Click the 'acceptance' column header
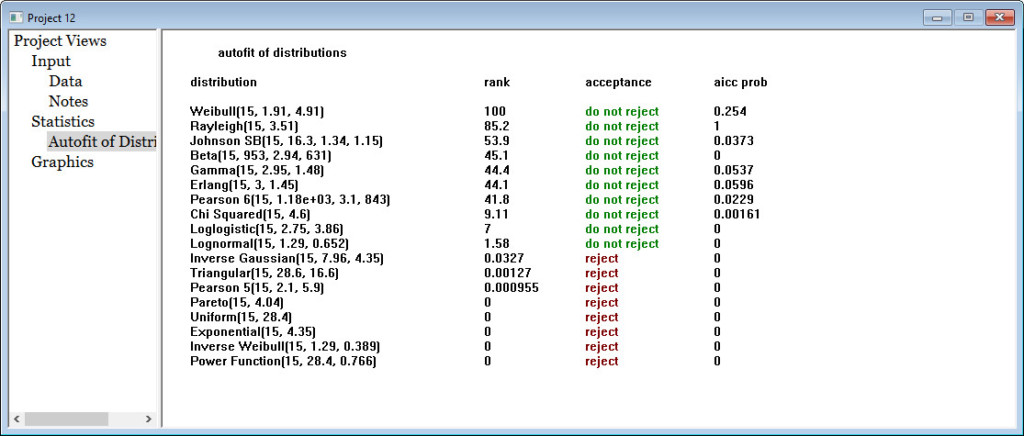Screen dimensions: 1024x436 618,82
